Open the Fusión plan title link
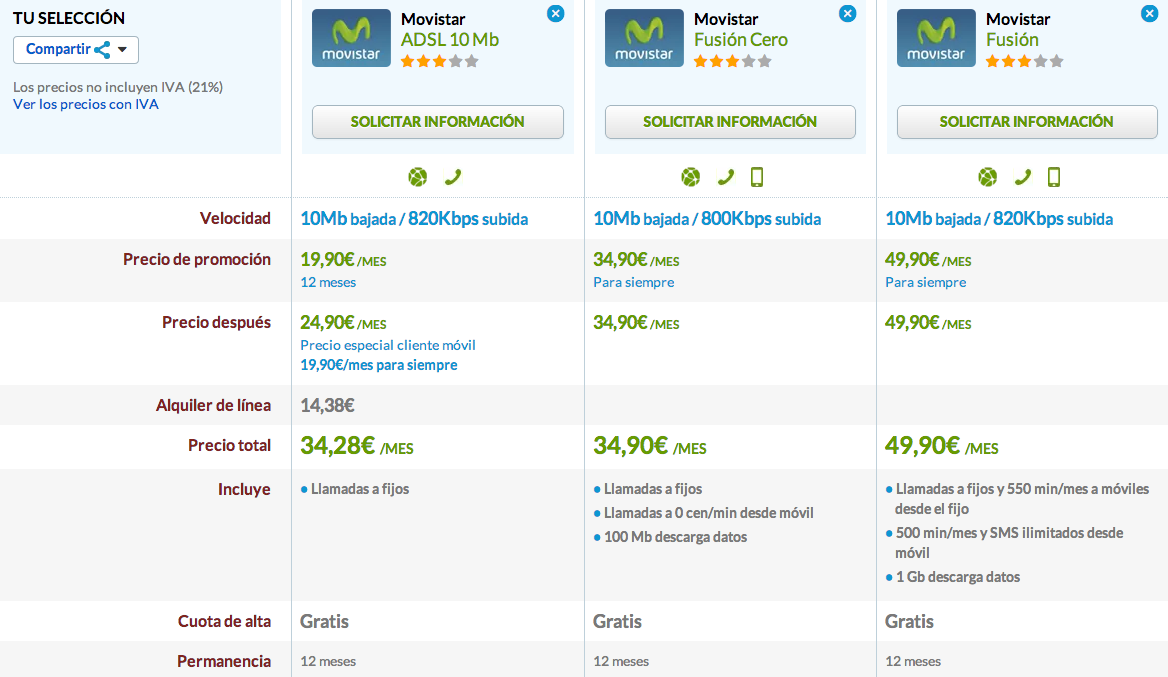The width and height of the screenshot is (1168, 677). 1012,40
